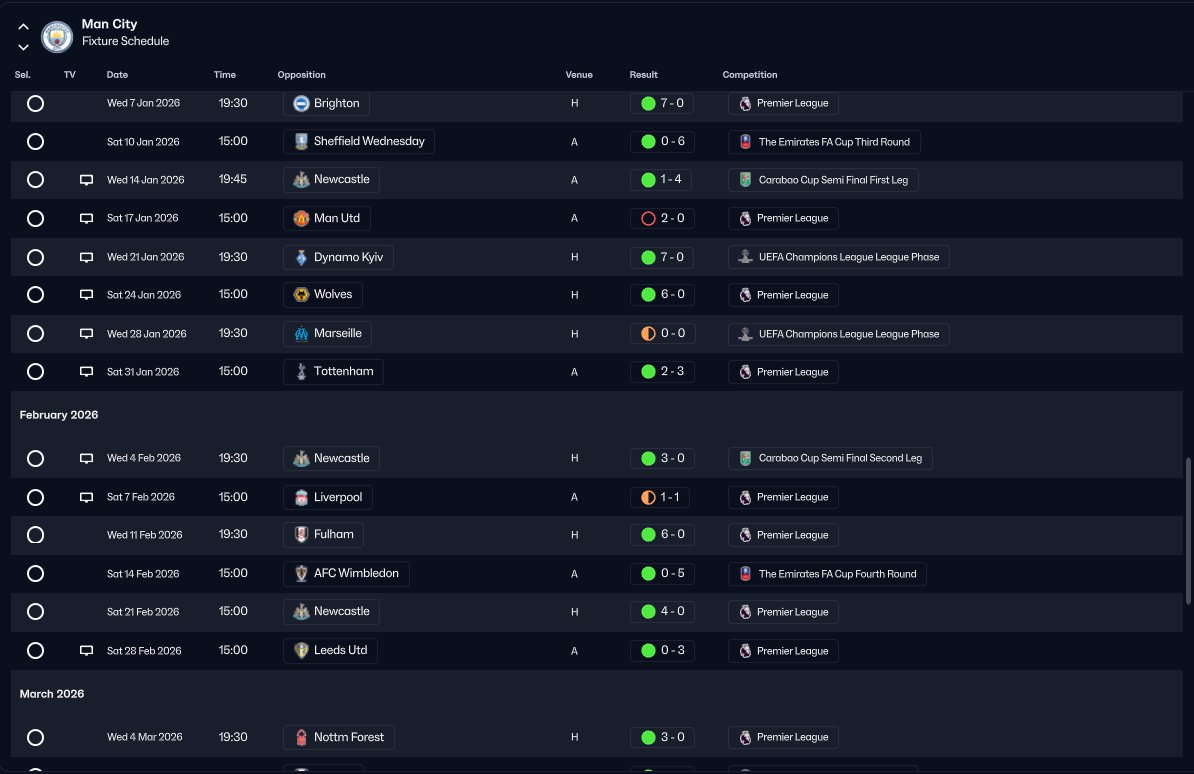This screenshot has height=774, width=1194.
Task: Select the Nottm Forest fixture radio button
Action: (x=35, y=737)
